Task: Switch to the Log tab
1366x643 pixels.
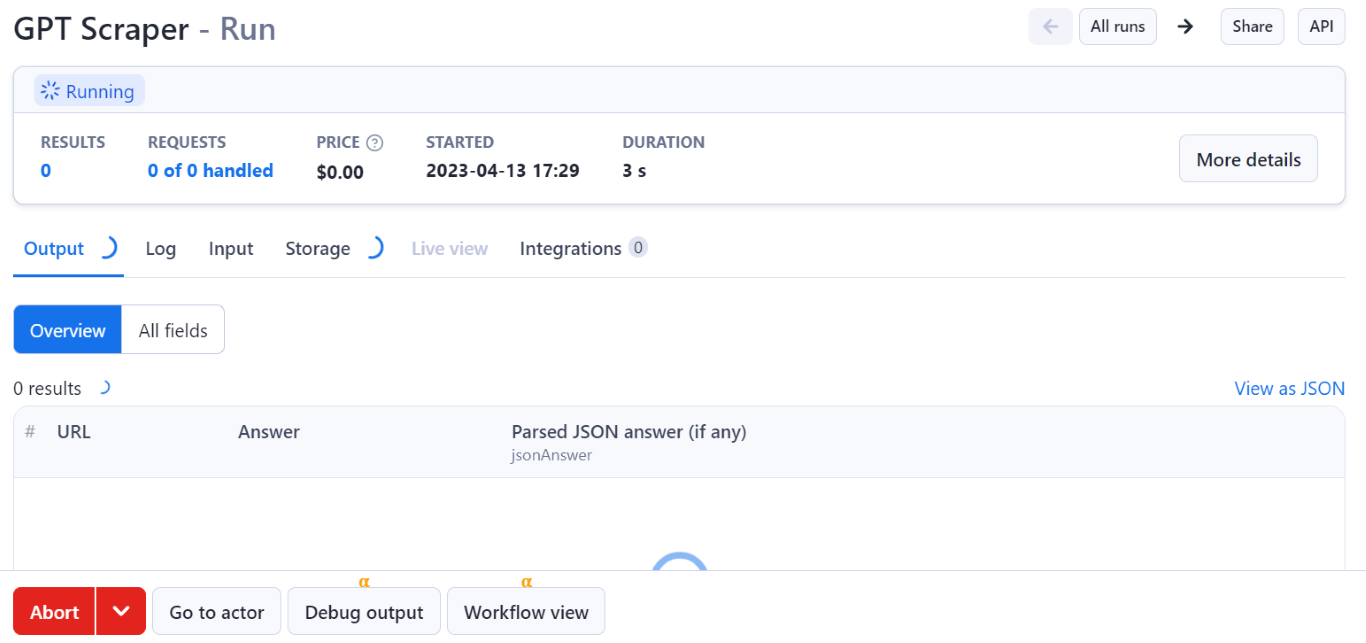Action: click(x=160, y=249)
